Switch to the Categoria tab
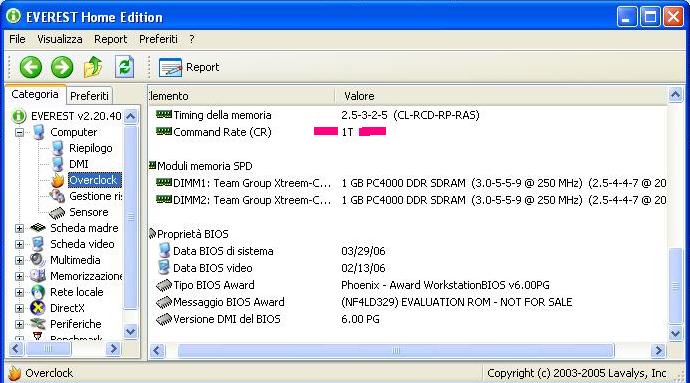Viewport: 690px width, 383px height. 35,94
